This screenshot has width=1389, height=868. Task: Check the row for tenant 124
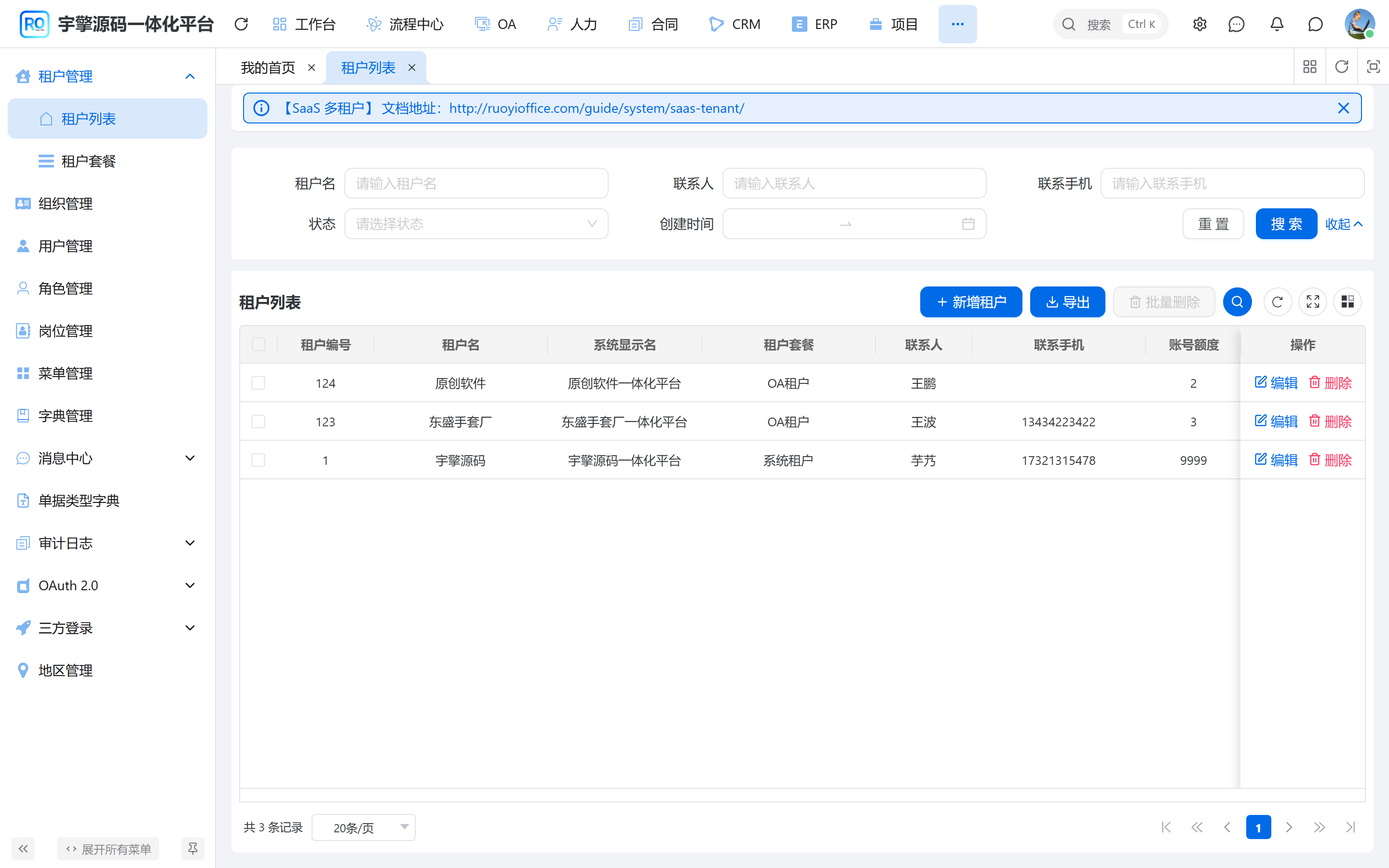(x=259, y=383)
